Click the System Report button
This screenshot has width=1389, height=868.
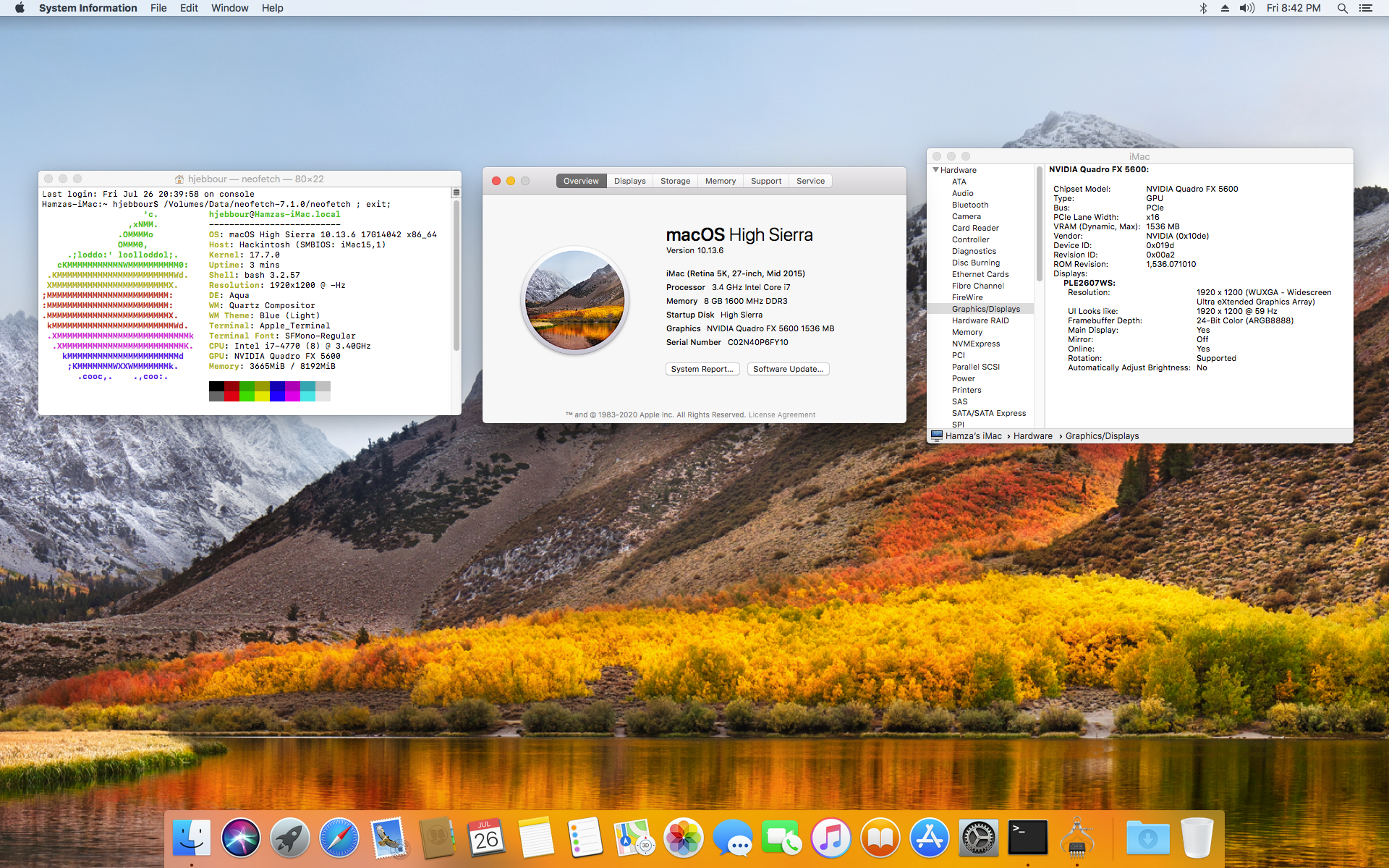(702, 369)
